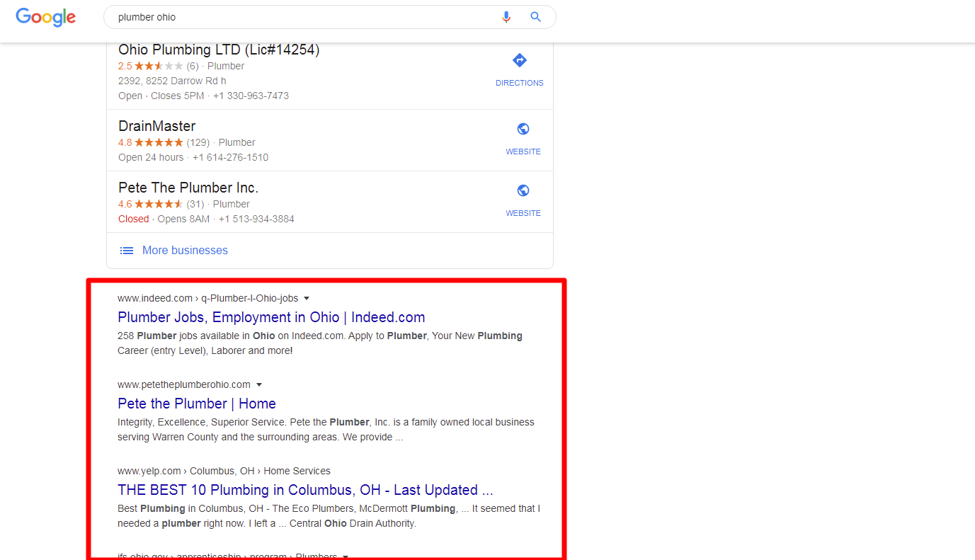The width and height of the screenshot is (975, 560).
Task: Click the 2.5 star rating of Ohio Plumbing
Action: tap(150, 66)
